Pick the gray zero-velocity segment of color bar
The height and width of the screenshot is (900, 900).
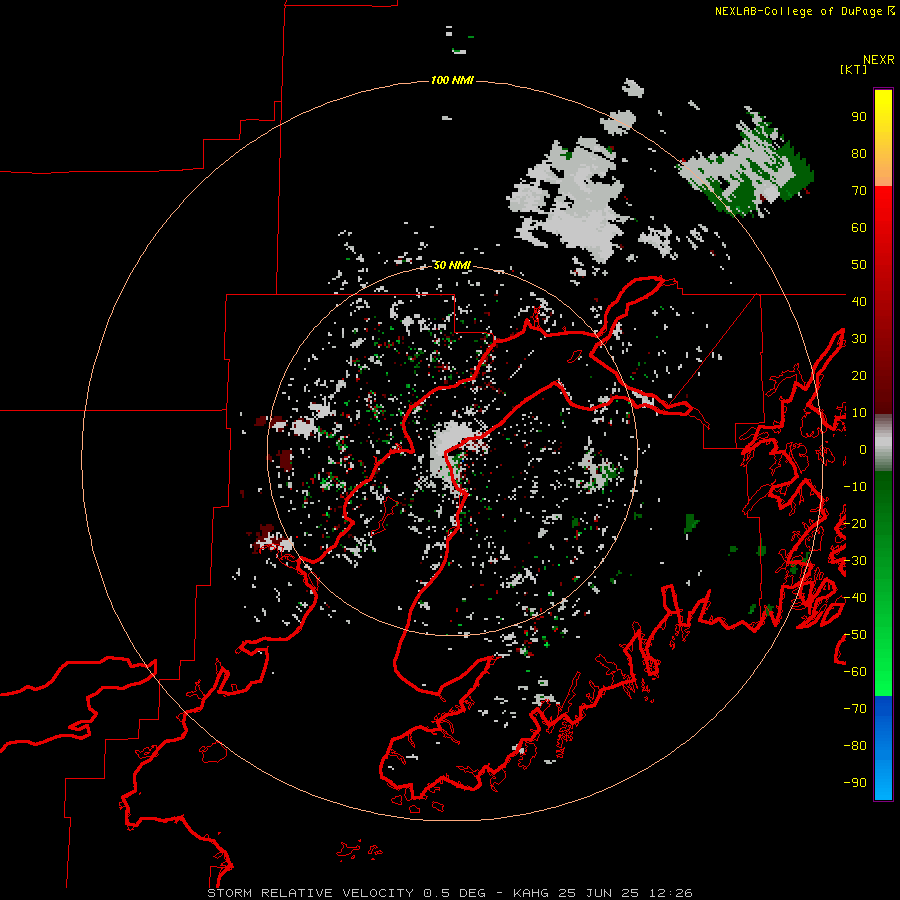(x=883, y=443)
